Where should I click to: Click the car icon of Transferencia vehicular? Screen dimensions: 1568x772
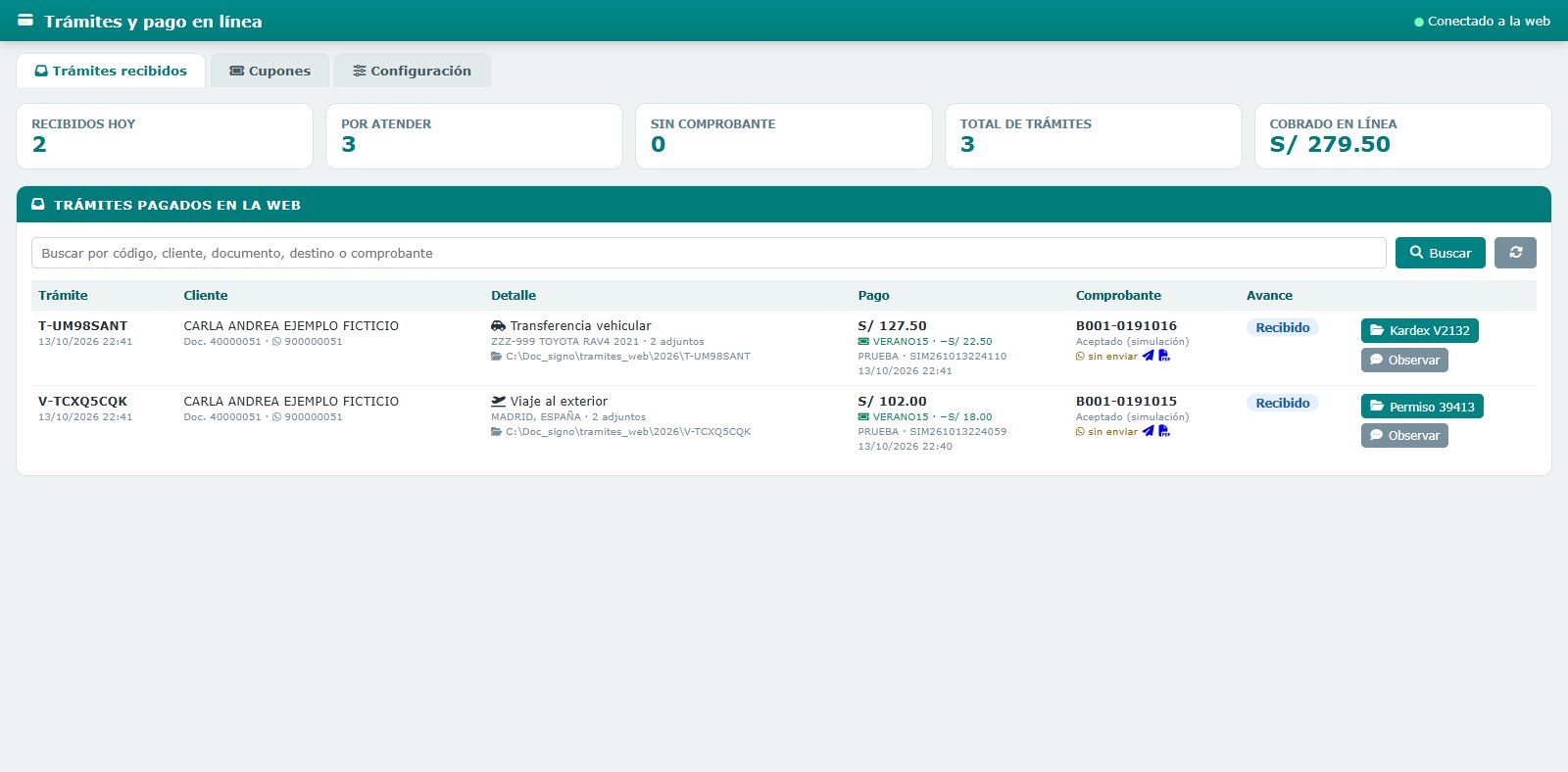click(498, 325)
